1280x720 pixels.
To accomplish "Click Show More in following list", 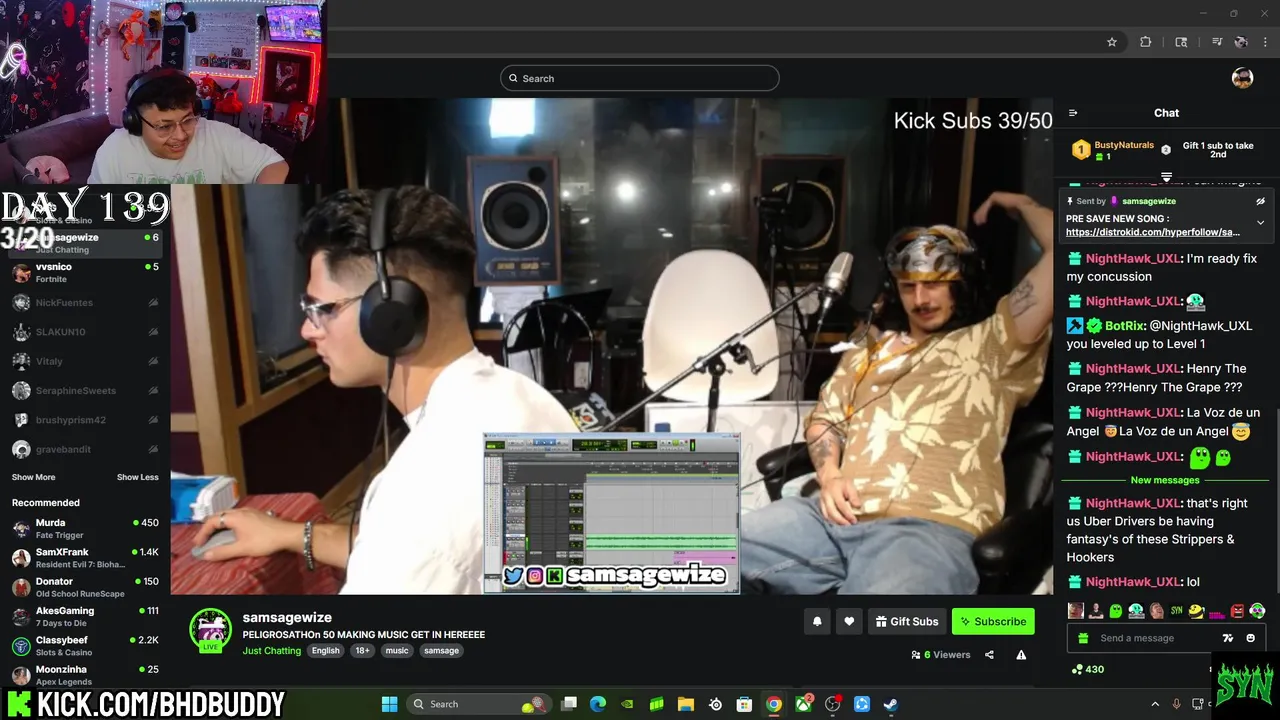I will (33, 477).
